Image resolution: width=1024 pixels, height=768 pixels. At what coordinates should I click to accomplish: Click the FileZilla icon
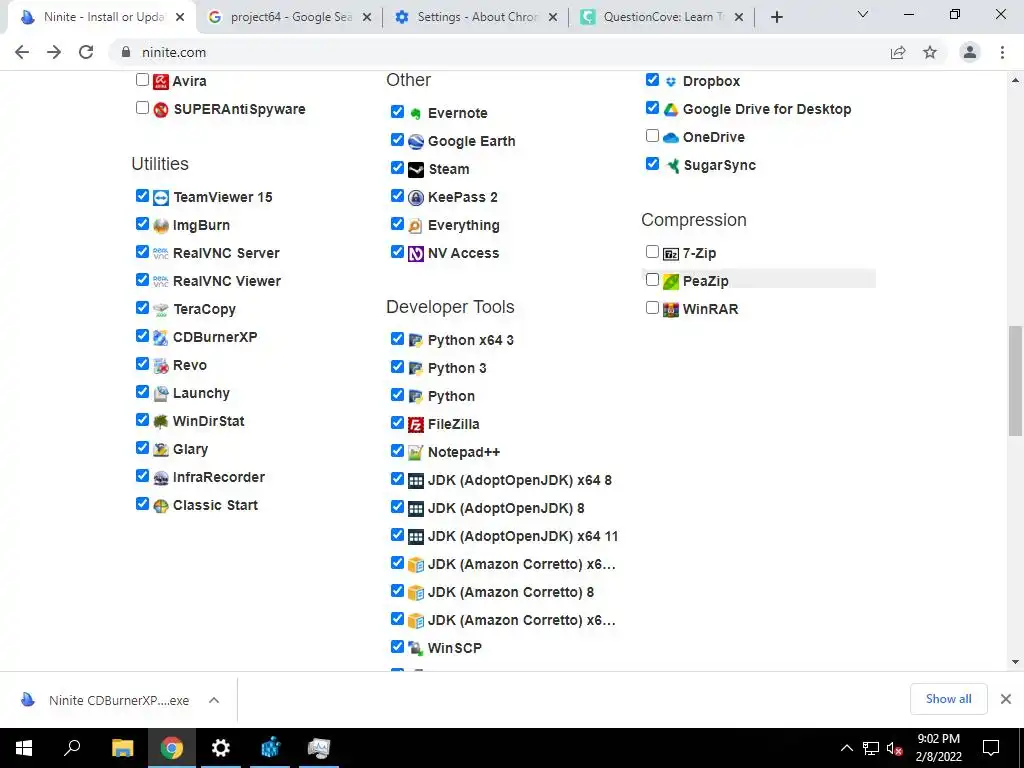click(416, 424)
